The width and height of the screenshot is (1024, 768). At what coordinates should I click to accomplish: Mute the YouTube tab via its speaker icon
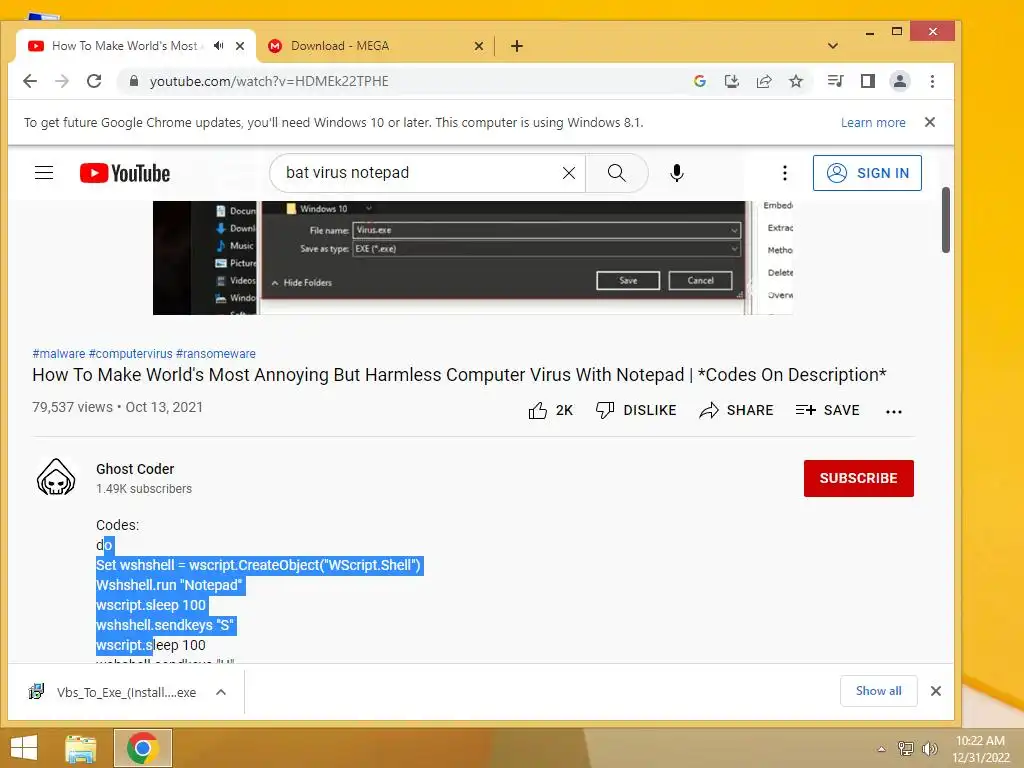tap(219, 46)
